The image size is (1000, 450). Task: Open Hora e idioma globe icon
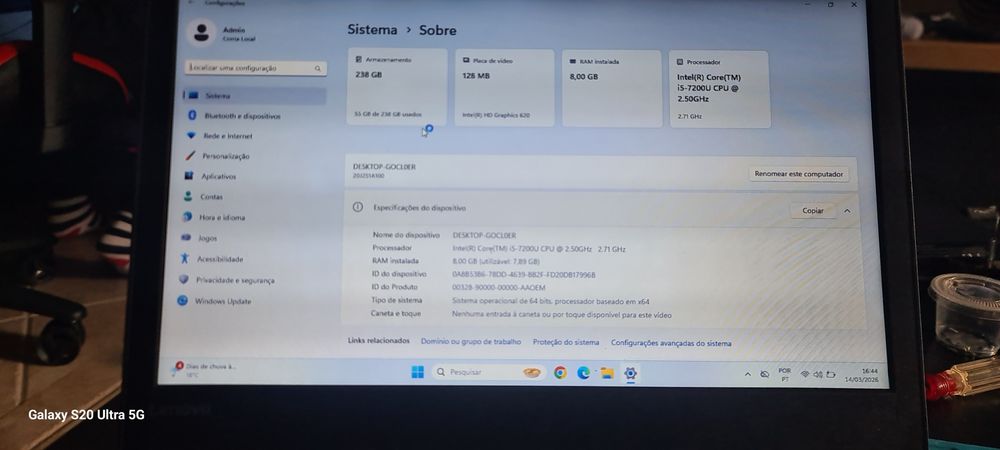tap(187, 217)
